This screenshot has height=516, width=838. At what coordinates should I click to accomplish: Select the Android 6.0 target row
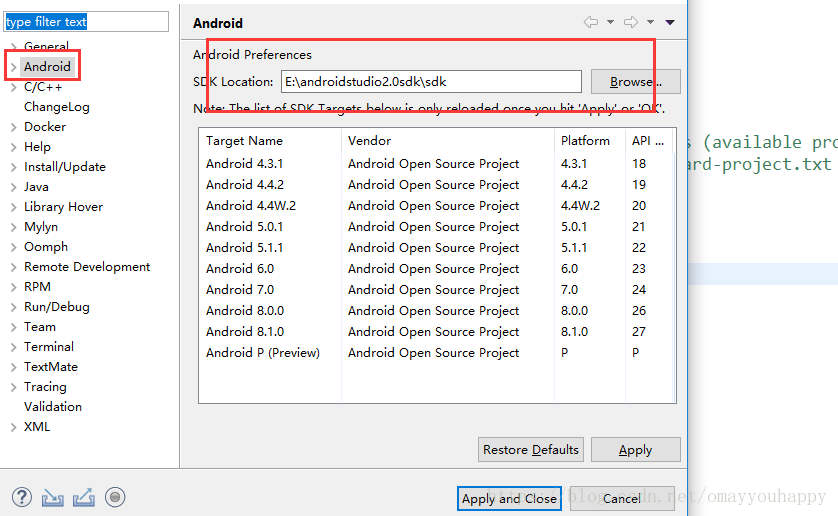(437, 268)
